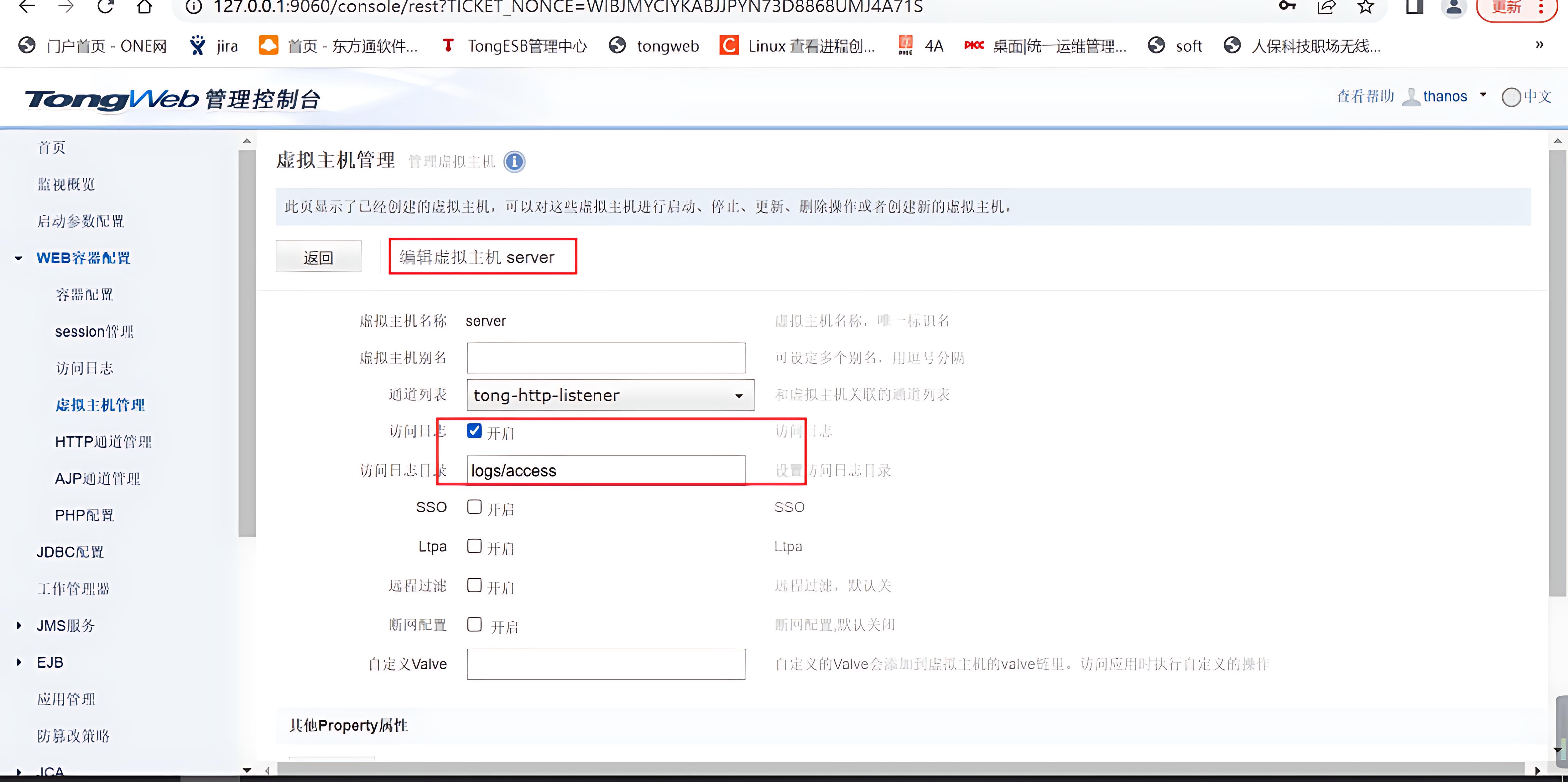Enable the SSO 开启 checkbox
The image size is (1568, 782).
(x=474, y=506)
